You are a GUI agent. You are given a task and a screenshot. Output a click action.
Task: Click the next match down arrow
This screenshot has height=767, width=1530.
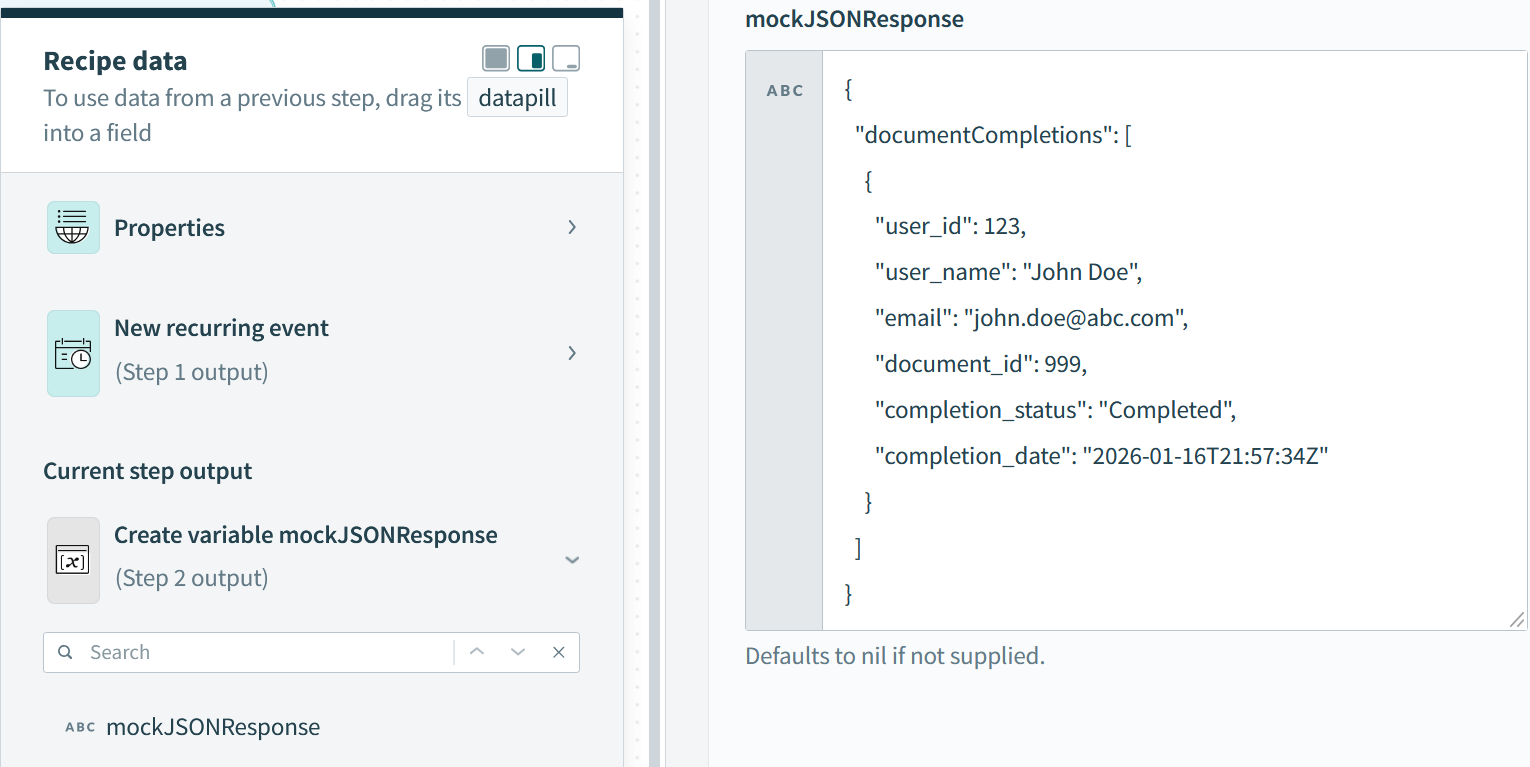(x=517, y=652)
